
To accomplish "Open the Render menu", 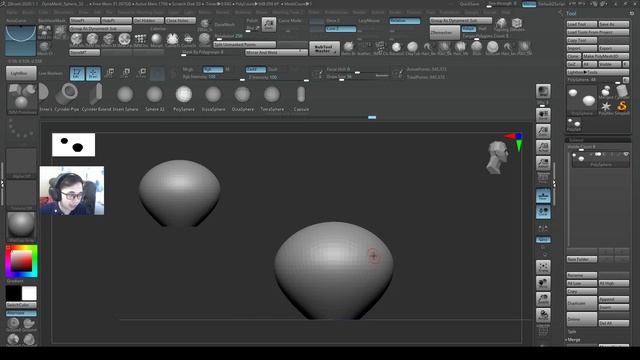I will pyautogui.click(x=359, y=12).
